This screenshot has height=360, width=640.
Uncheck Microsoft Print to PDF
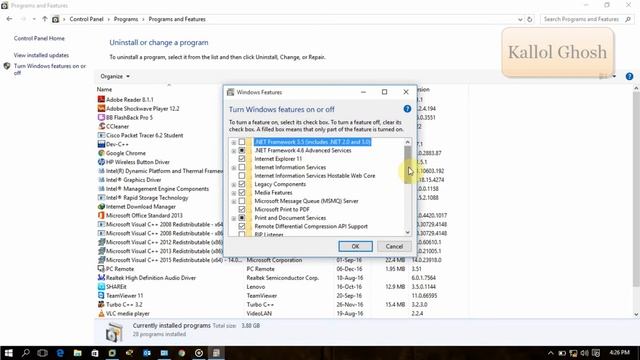(x=242, y=209)
